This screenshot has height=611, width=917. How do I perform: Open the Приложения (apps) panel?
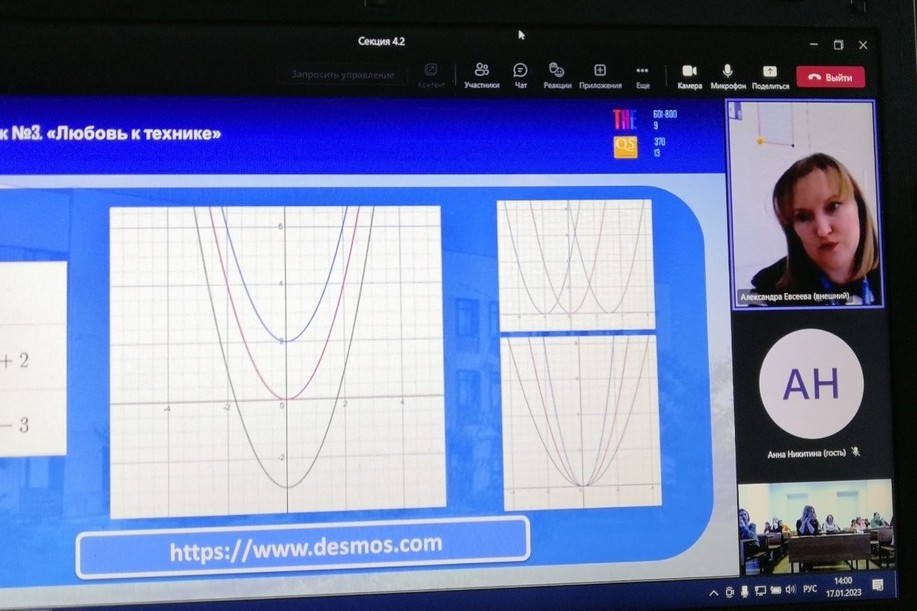coord(600,73)
